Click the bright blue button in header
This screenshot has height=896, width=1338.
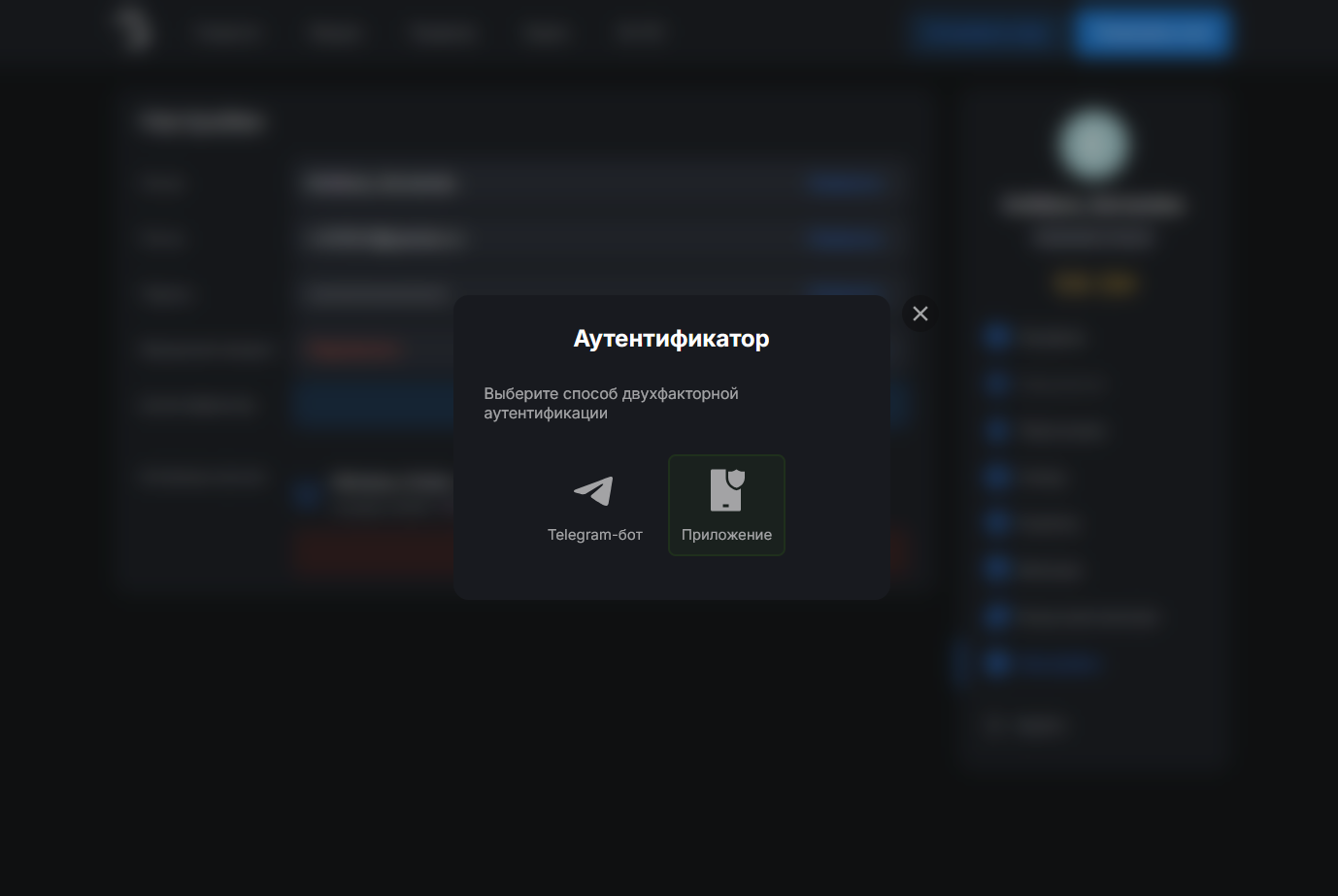click(x=1153, y=33)
